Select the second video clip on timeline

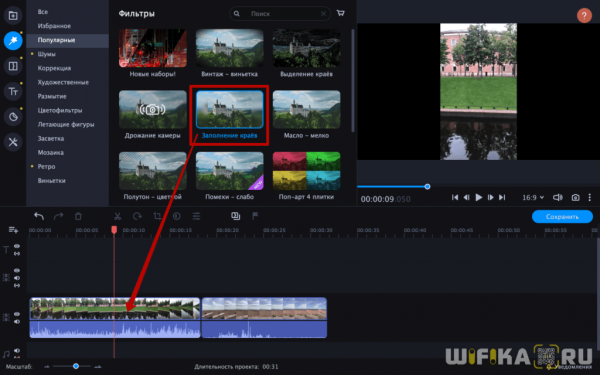[264, 318]
